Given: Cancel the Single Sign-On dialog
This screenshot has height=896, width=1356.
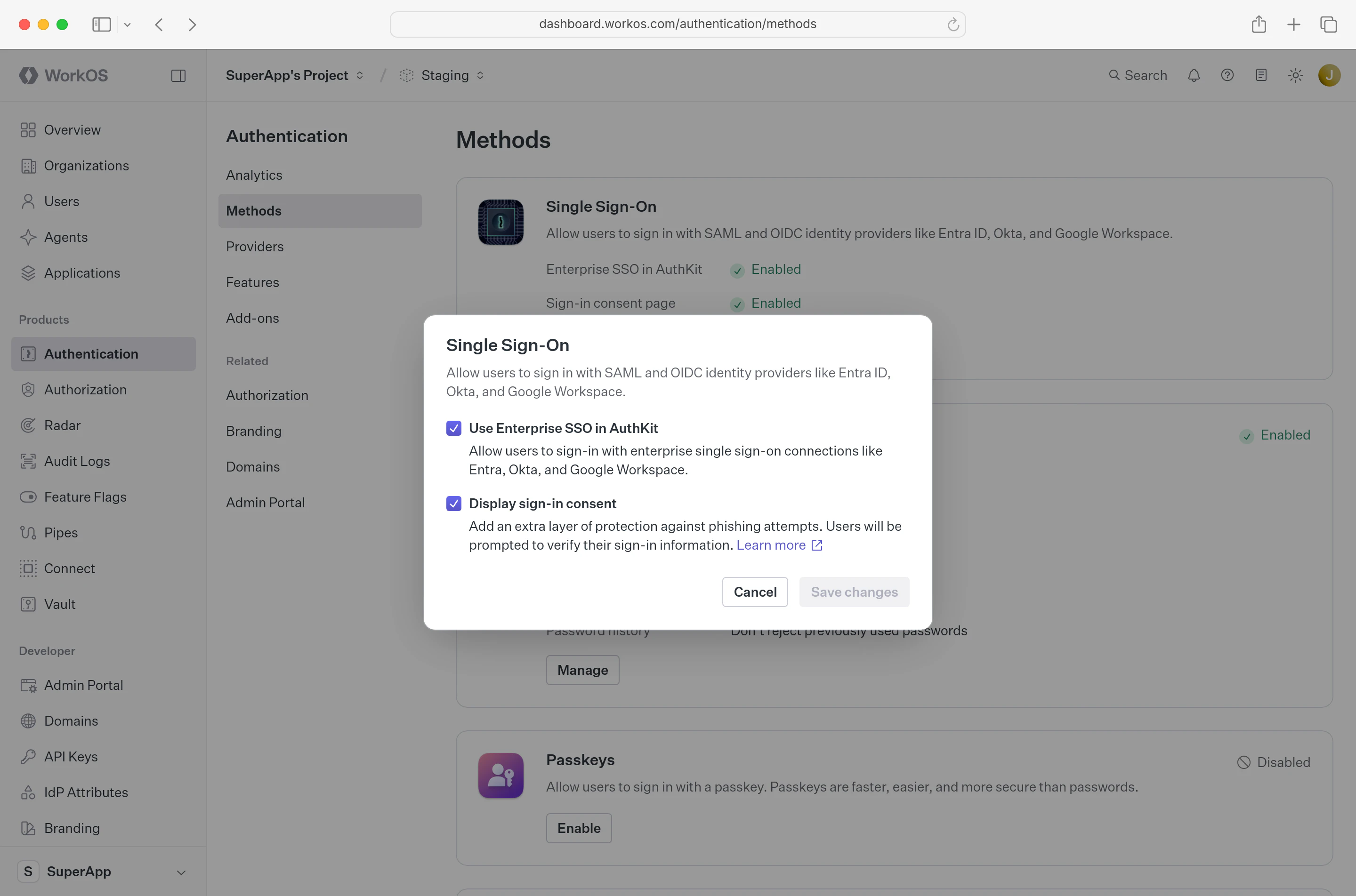Looking at the screenshot, I should click(755, 592).
